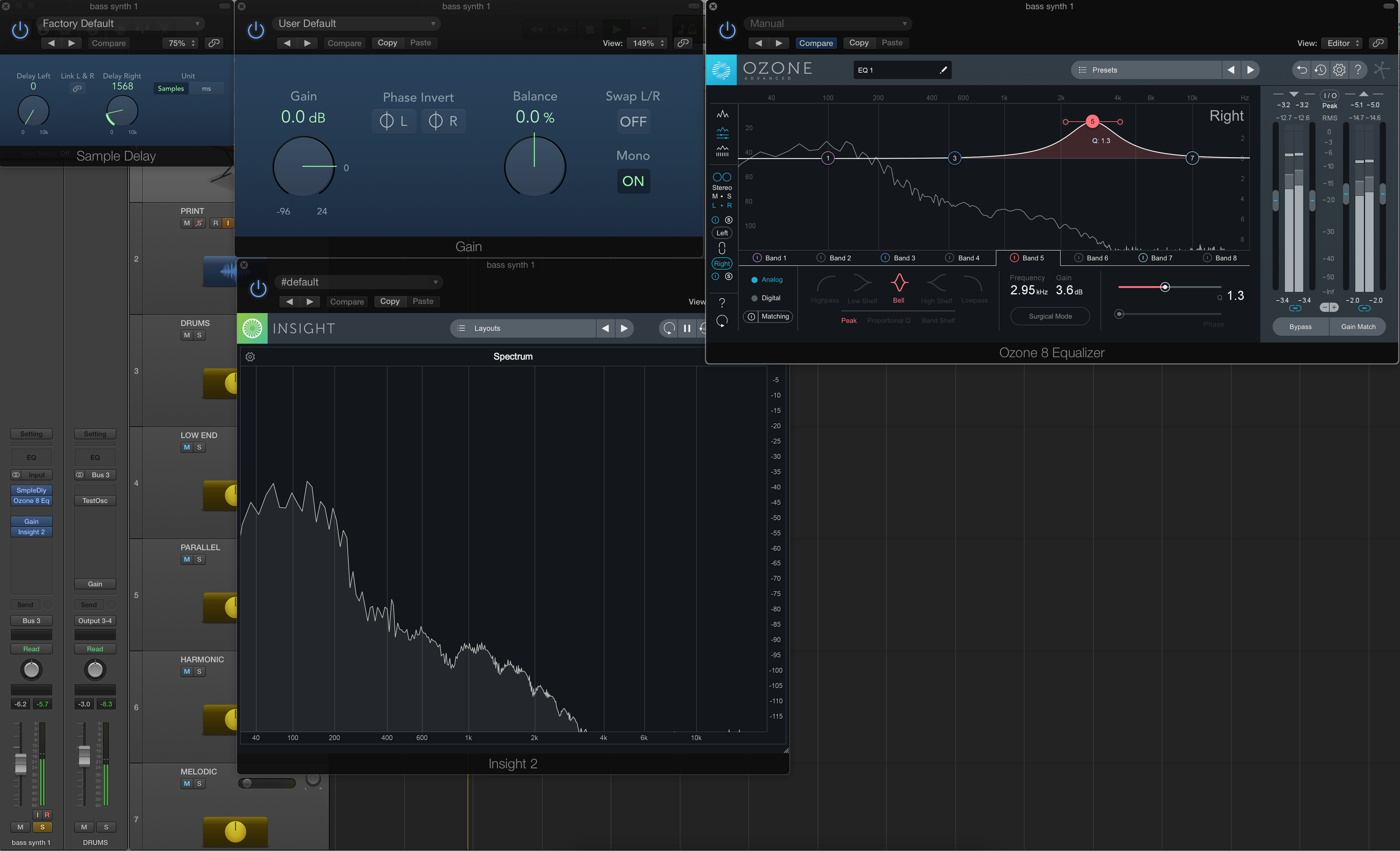
Task: Select the Digital EQ mode radio button
Action: [754, 297]
